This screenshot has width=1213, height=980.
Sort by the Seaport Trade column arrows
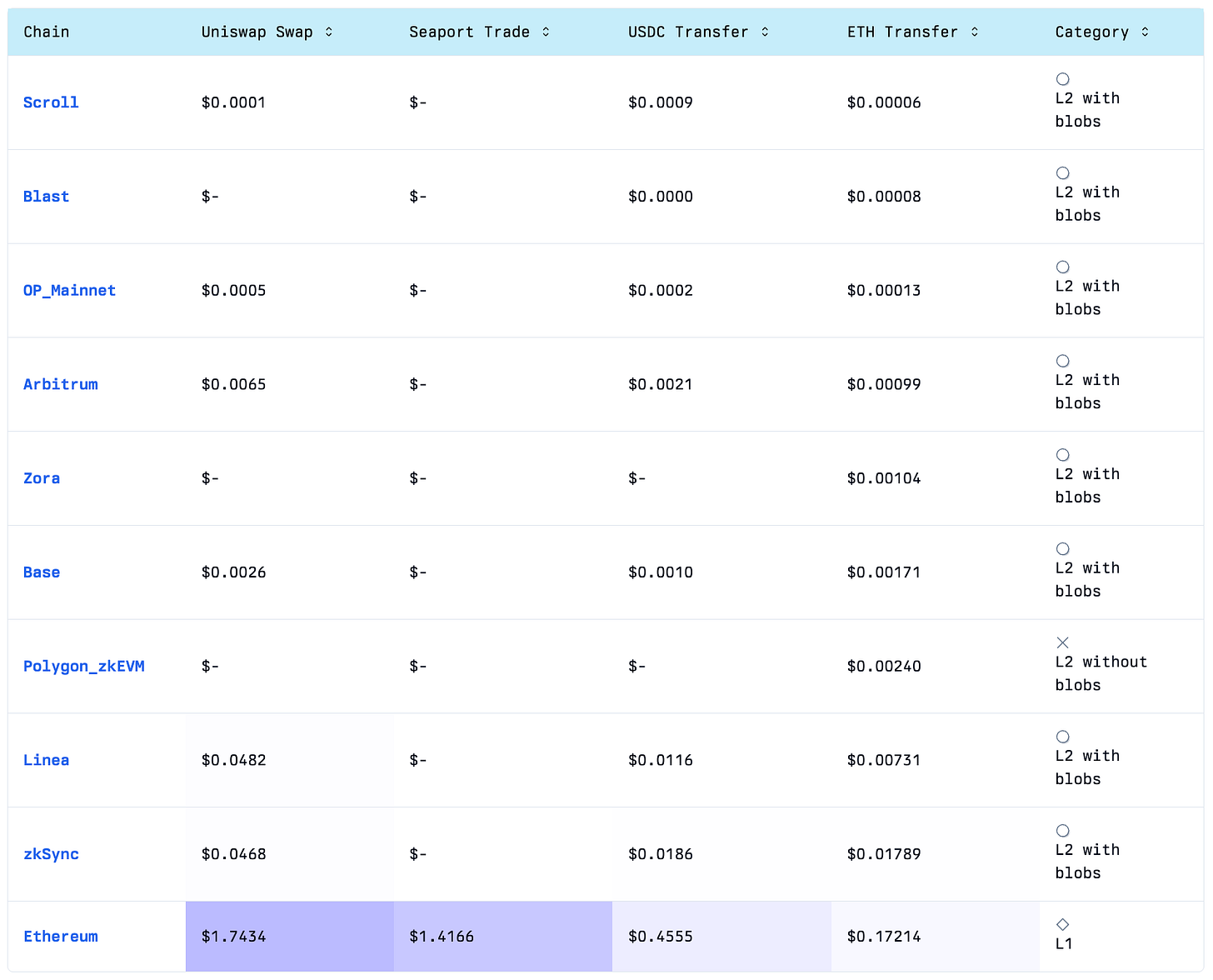[x=546, y=32]
